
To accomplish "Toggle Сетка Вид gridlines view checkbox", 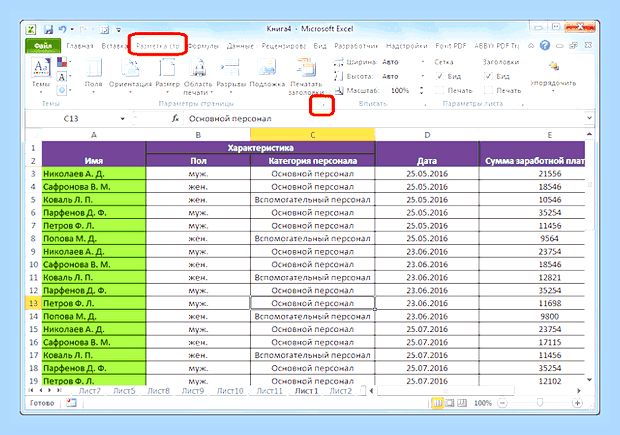I will (439, 76).
